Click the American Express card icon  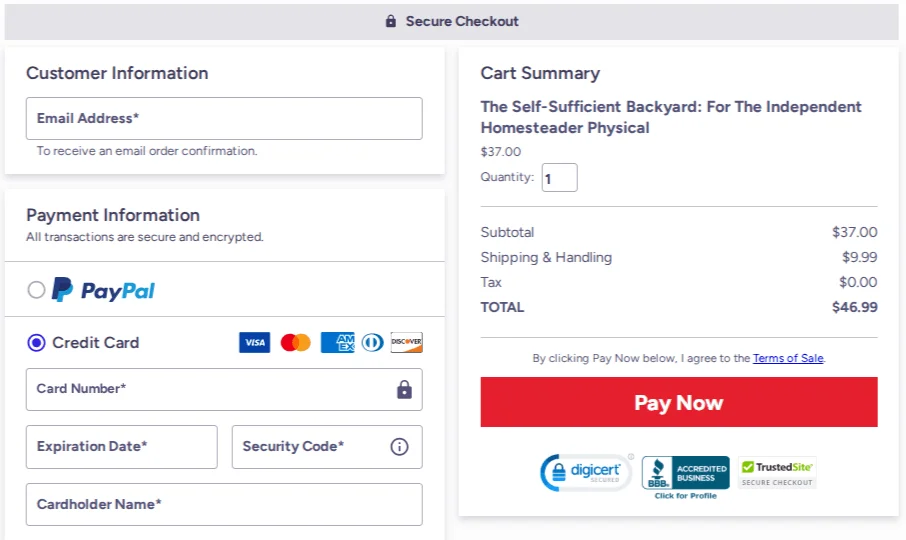point(338,343)
